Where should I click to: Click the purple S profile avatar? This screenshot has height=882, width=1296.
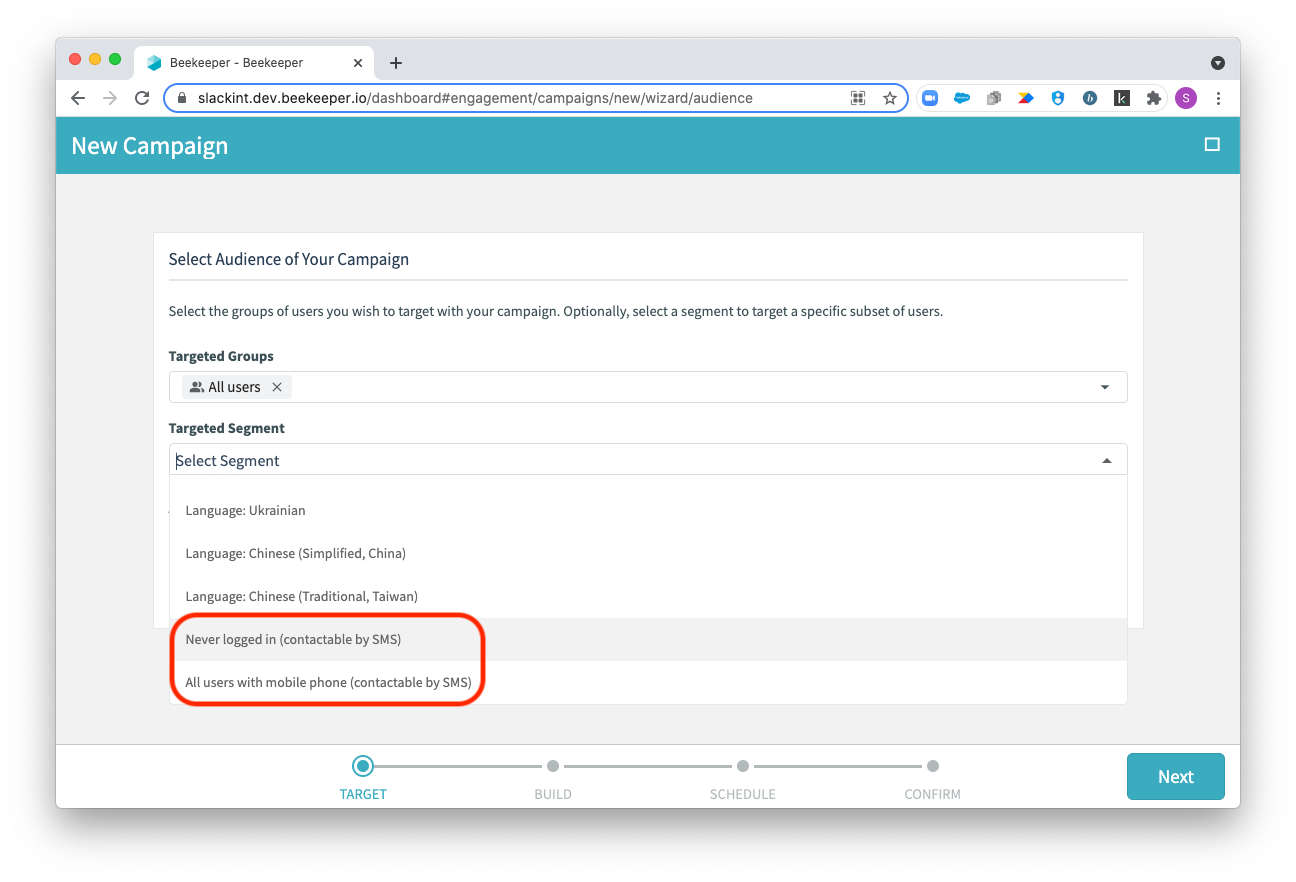coord(1186,98)
